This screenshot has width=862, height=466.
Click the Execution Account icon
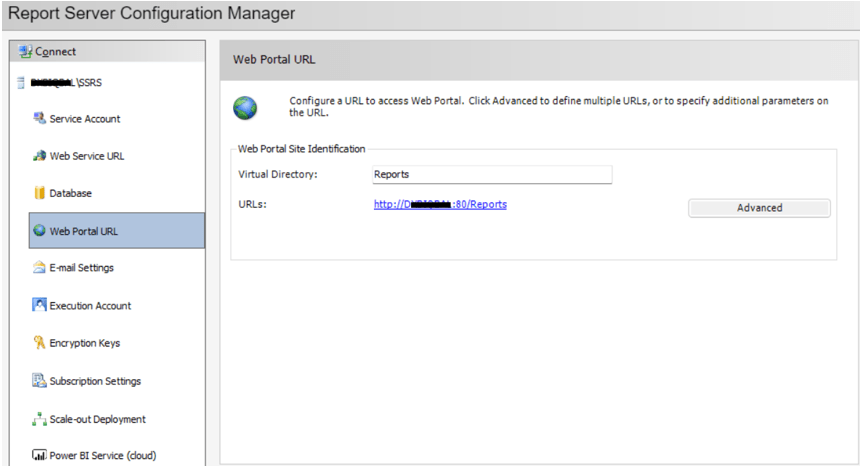coord(39,305)
